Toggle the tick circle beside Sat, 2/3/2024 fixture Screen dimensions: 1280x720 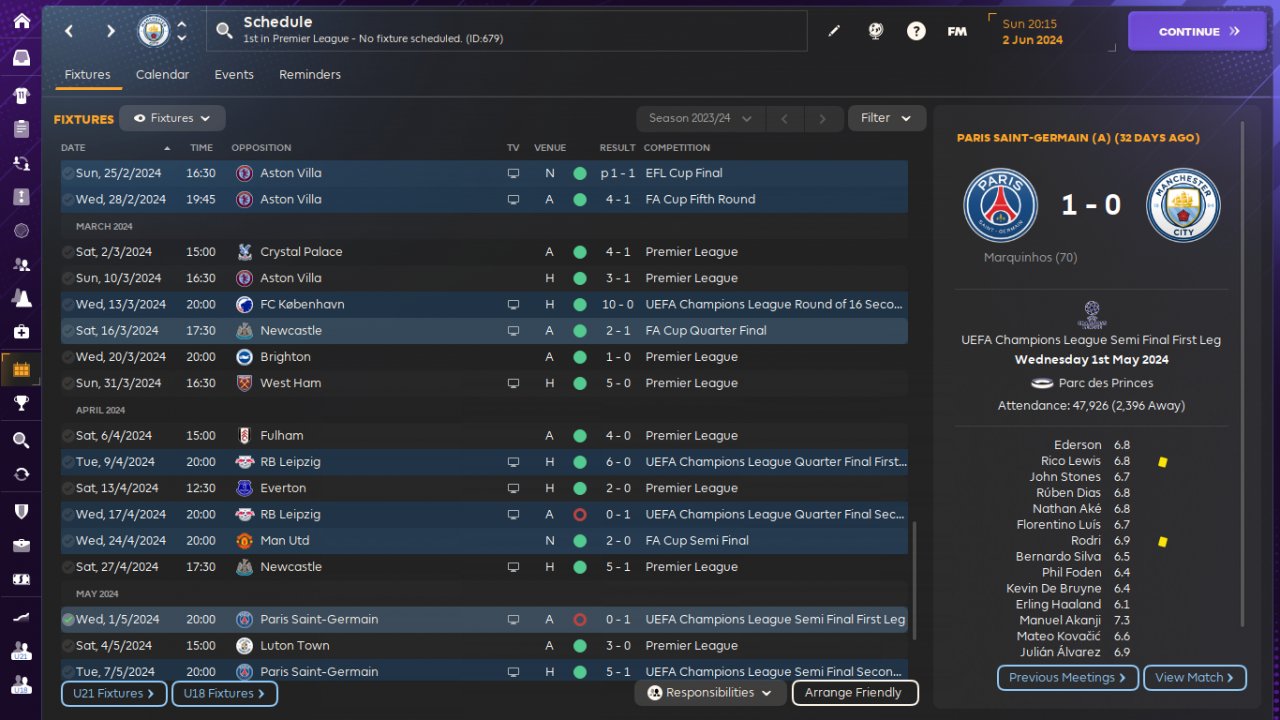click(67, 252)
